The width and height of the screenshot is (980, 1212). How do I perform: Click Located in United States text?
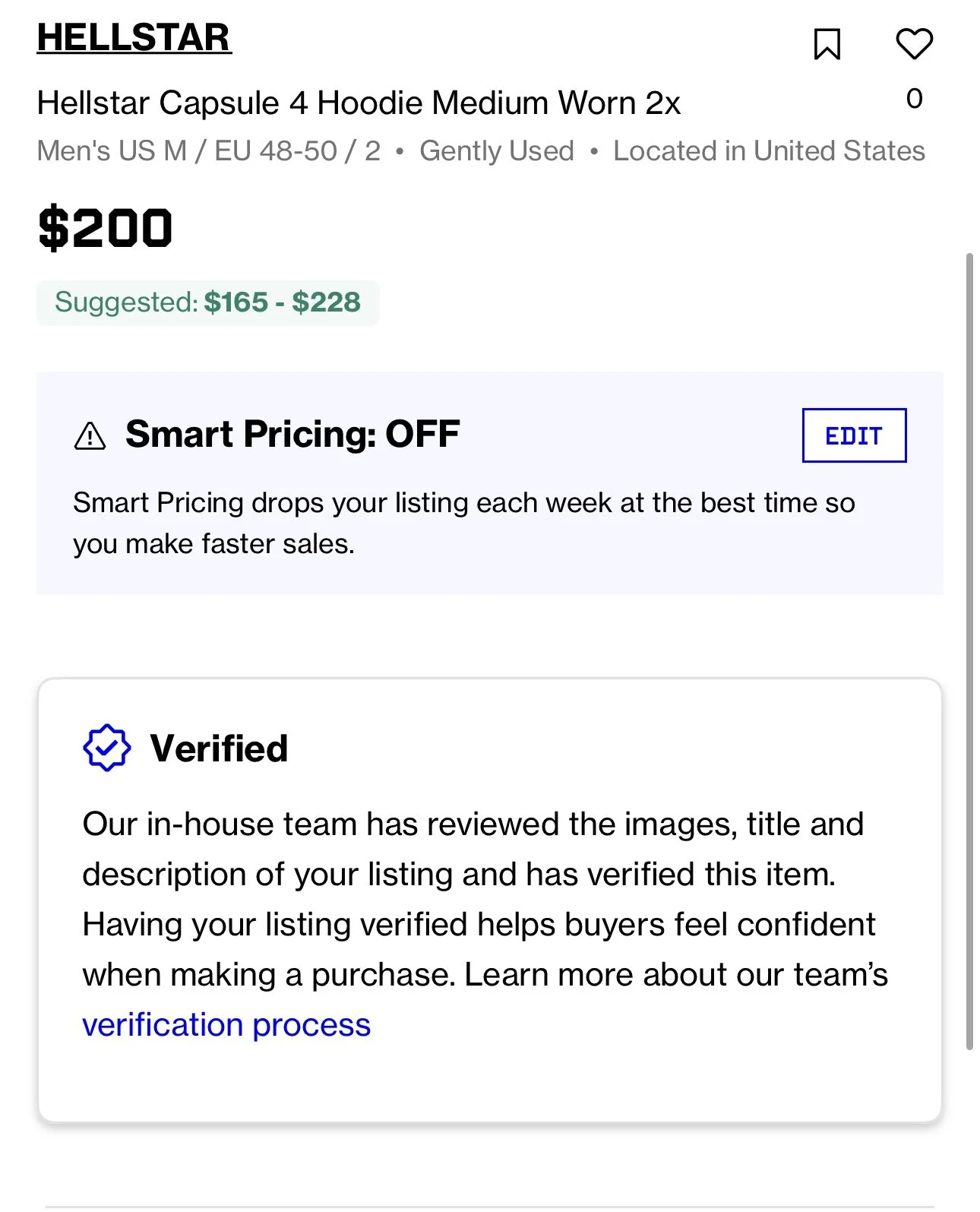pos(769,151)
